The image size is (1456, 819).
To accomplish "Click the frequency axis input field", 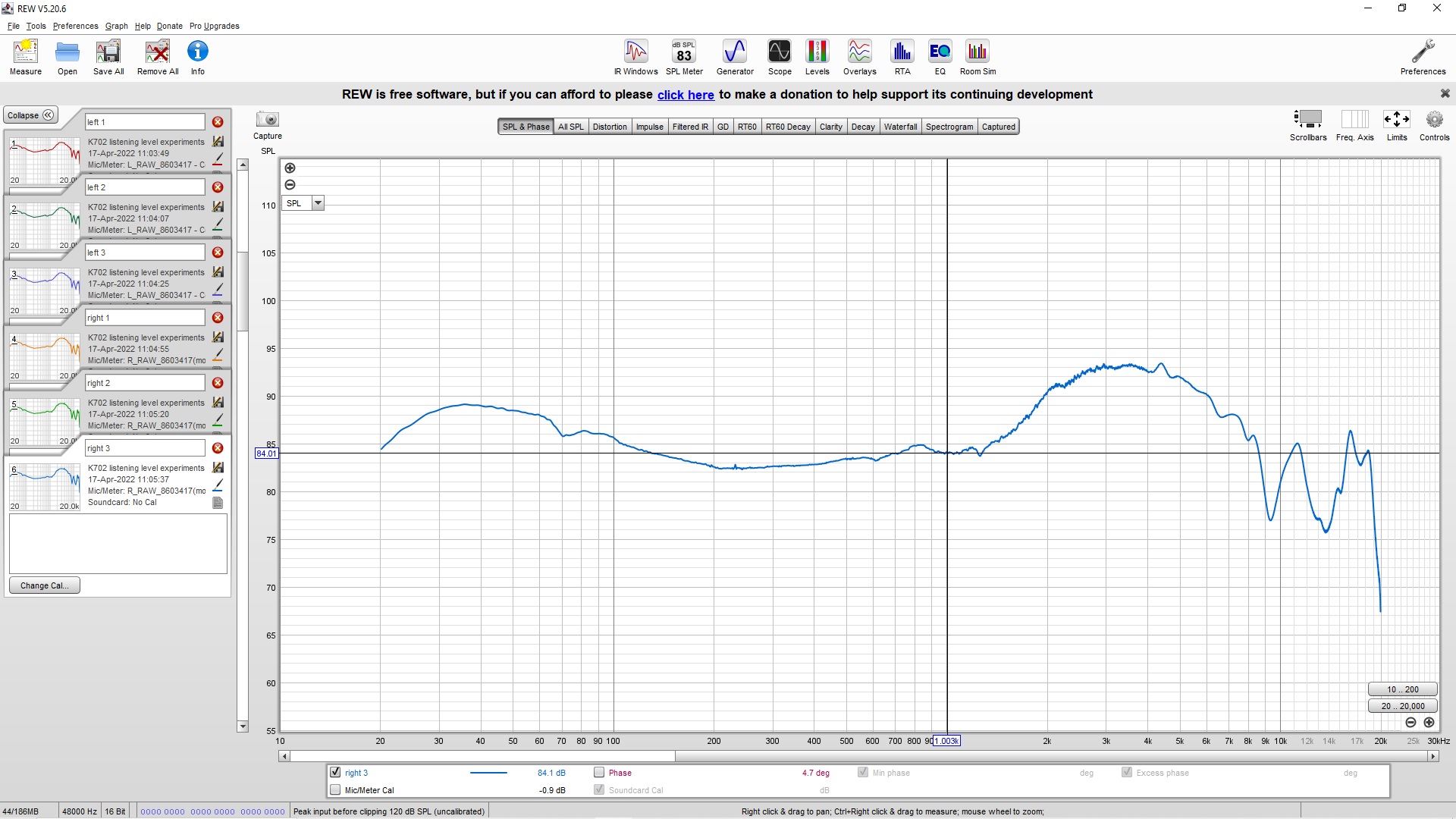I will (x=945, y=741).
